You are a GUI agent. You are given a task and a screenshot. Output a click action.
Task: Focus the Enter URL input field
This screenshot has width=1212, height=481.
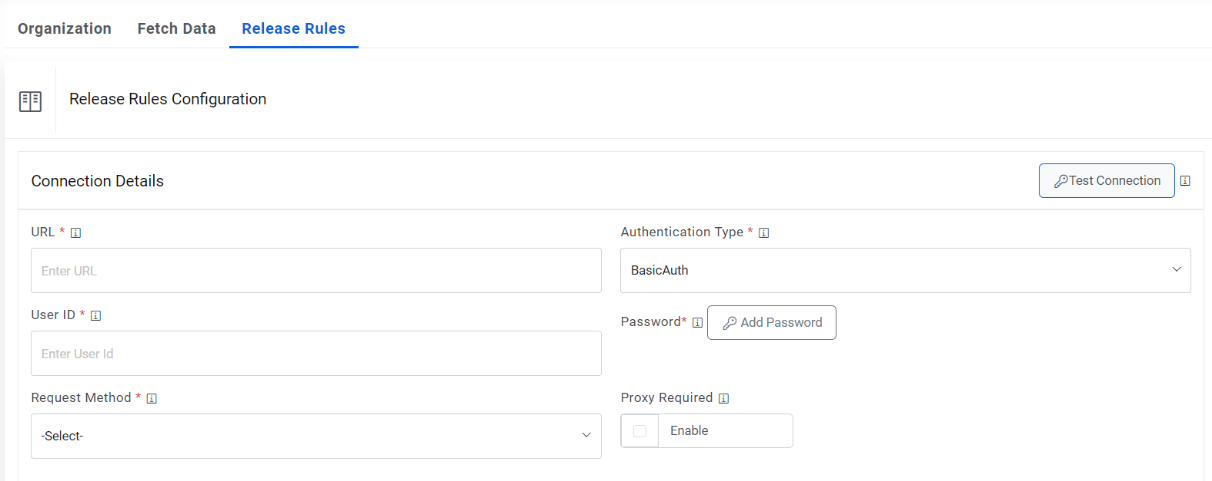point(316,270)
